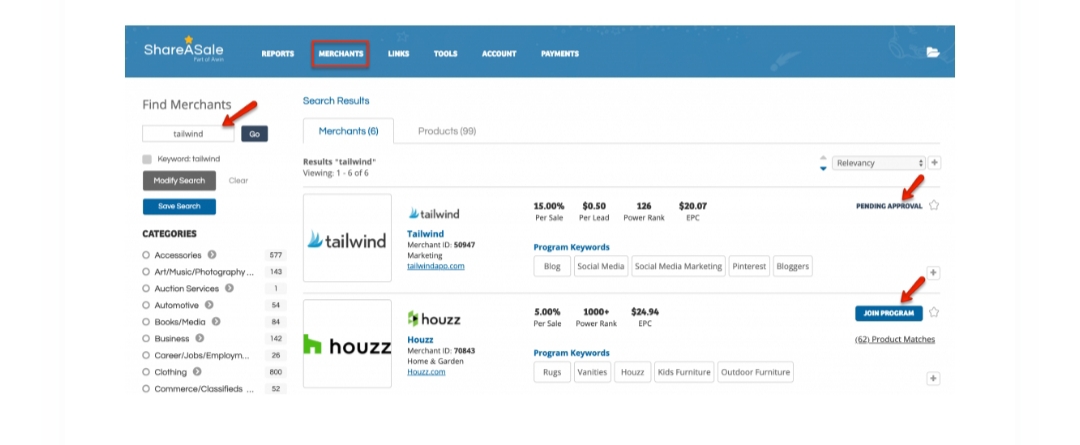
Task: Select the Automotive category radio
Action: pyautogui.click(x=146, y=305)
